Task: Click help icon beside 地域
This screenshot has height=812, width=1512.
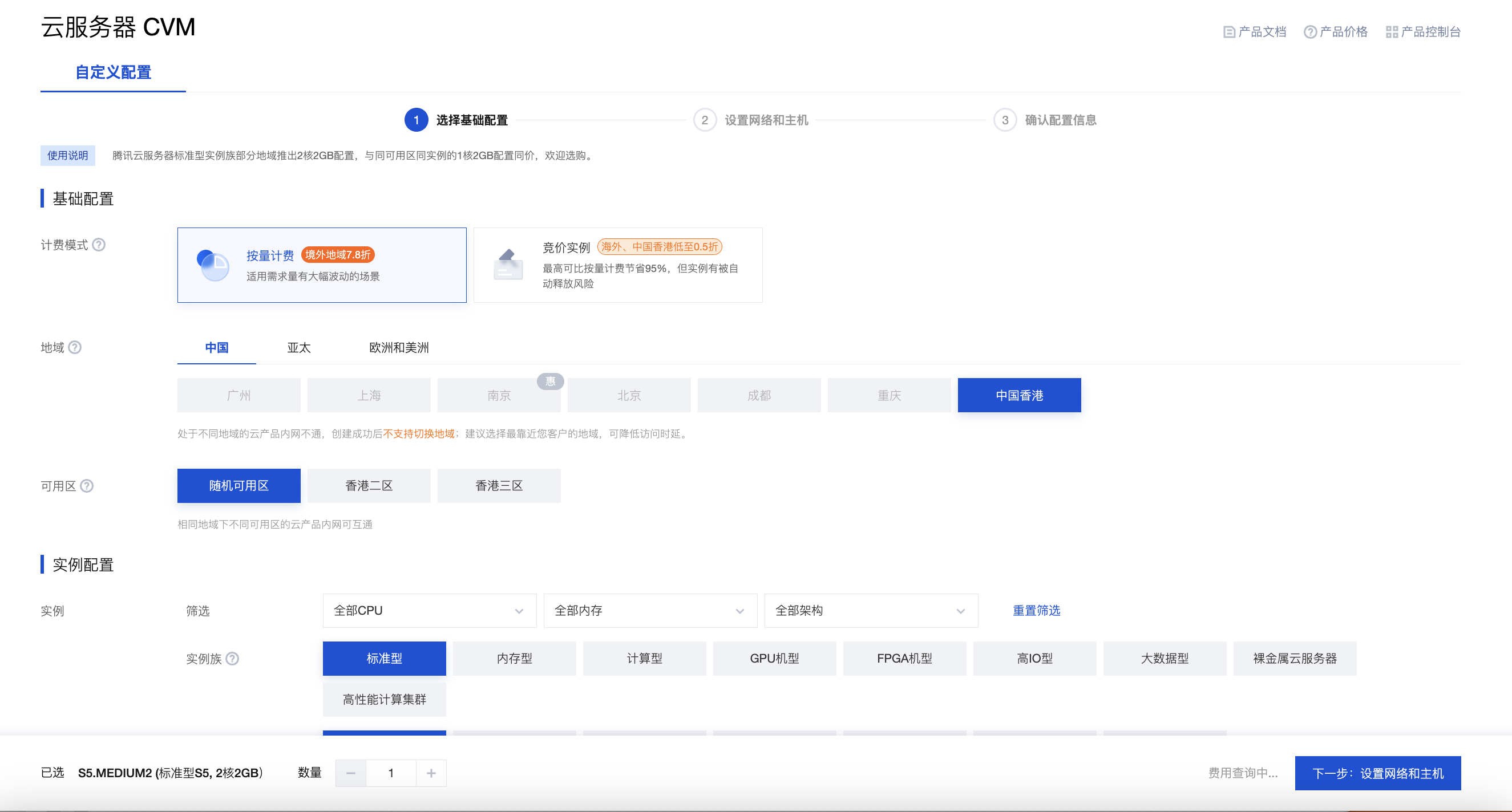Action: [75, 347]
